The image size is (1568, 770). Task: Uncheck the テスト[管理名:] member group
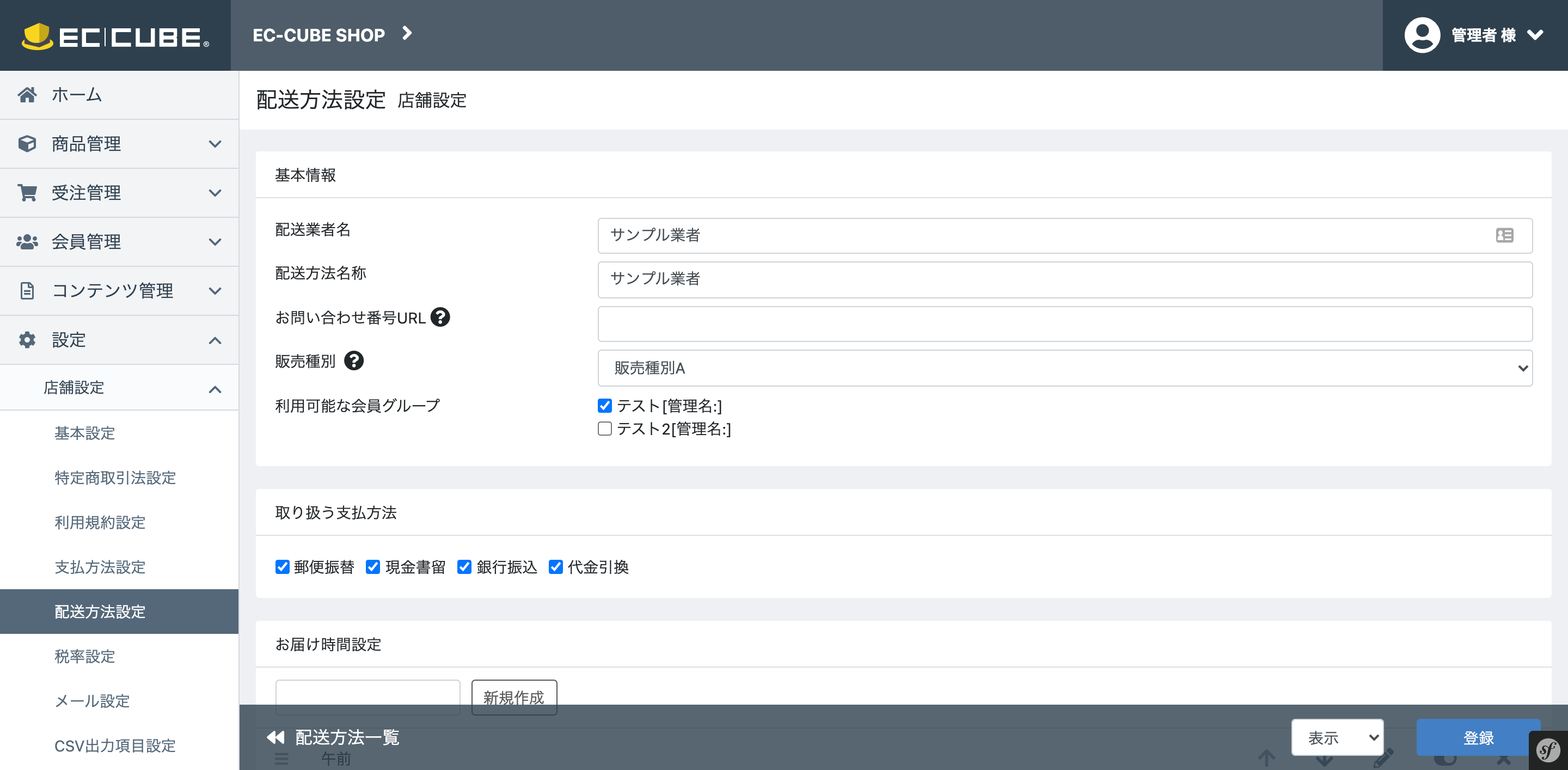pos(604,405)
